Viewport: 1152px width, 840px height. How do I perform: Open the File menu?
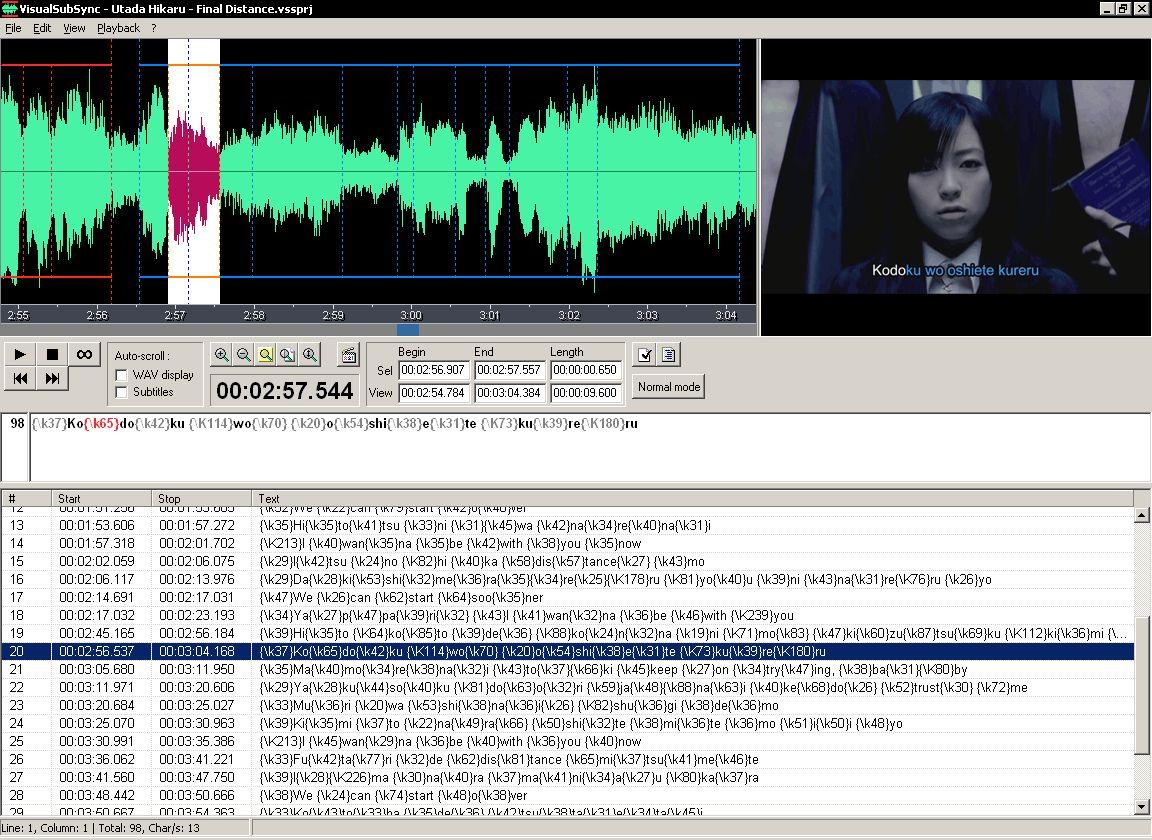13,28
